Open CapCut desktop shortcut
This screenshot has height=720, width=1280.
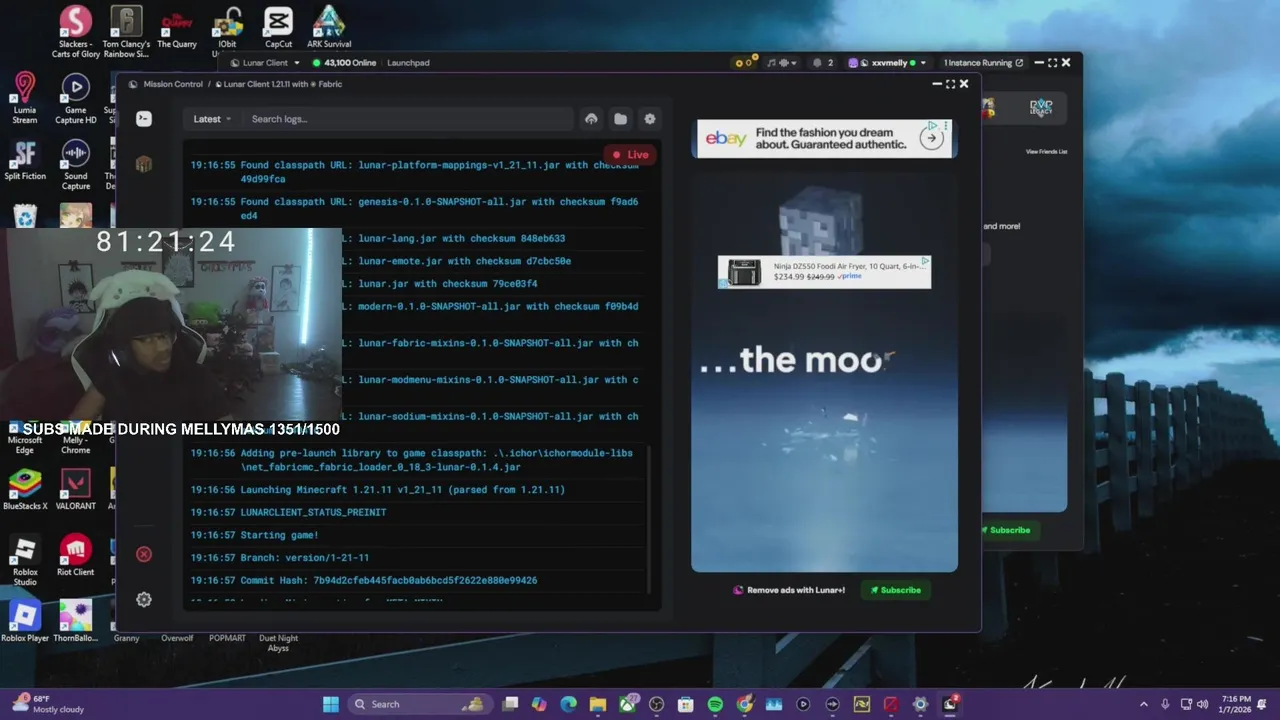click(x=279, y=28)
